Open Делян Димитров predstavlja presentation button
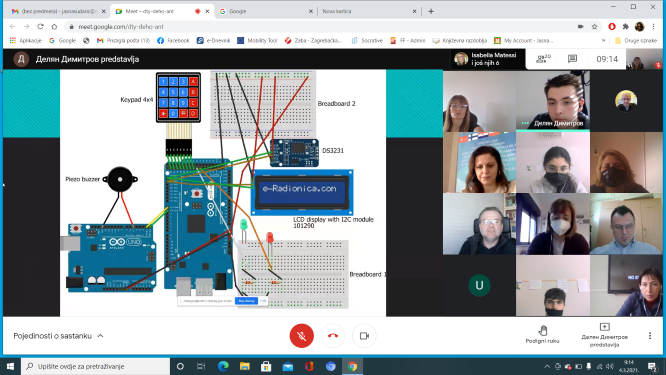Viewport: 666px width, 375px height. [604, 336]
